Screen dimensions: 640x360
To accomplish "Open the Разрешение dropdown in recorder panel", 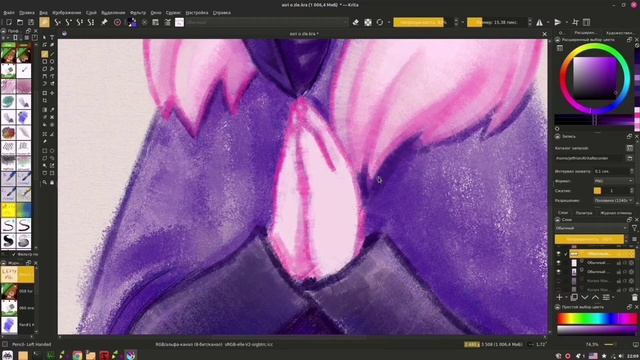I will (x=613, y=200).
